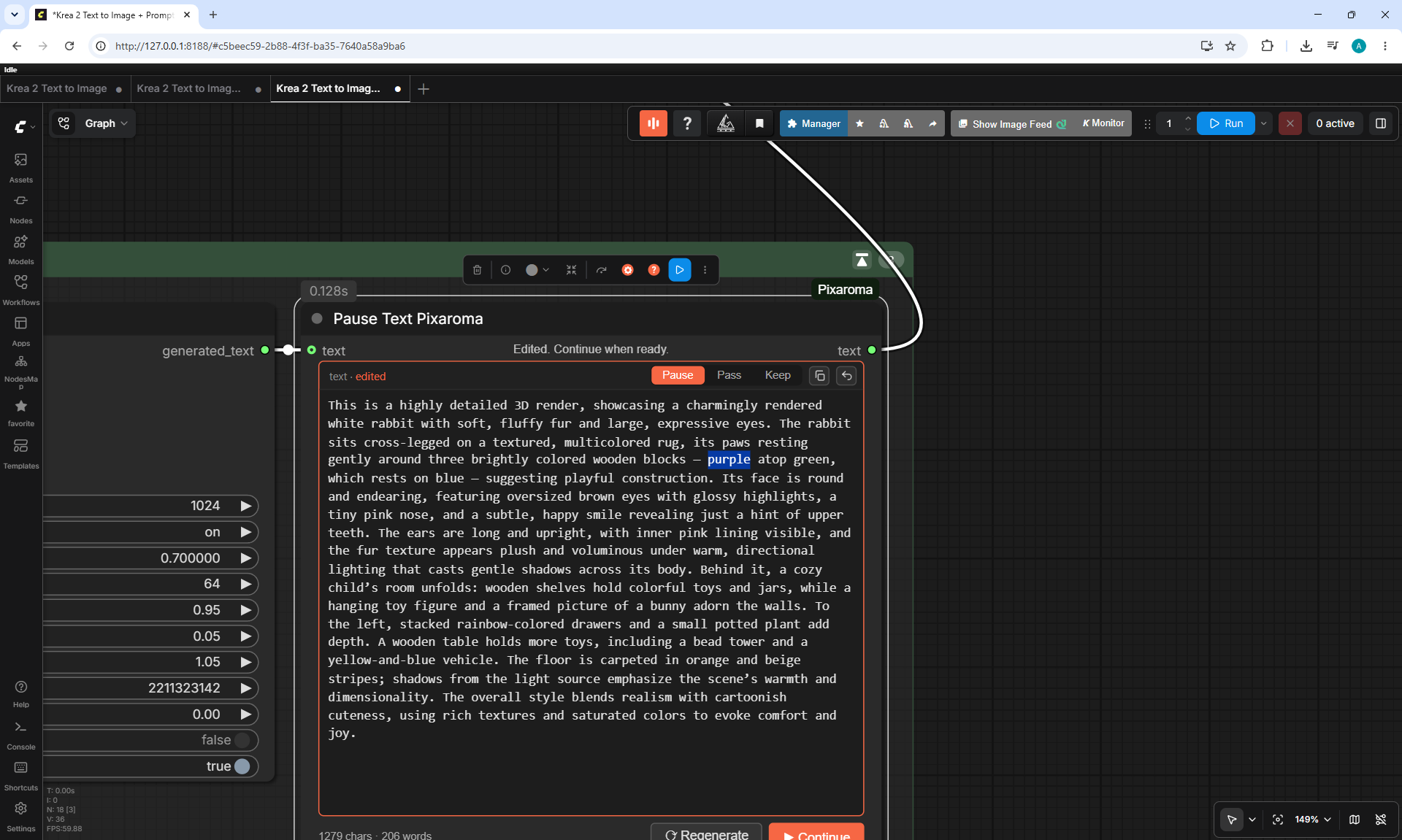Screen dimensions: 1402x840
Task: Open the Console panel
Action: 21,735
